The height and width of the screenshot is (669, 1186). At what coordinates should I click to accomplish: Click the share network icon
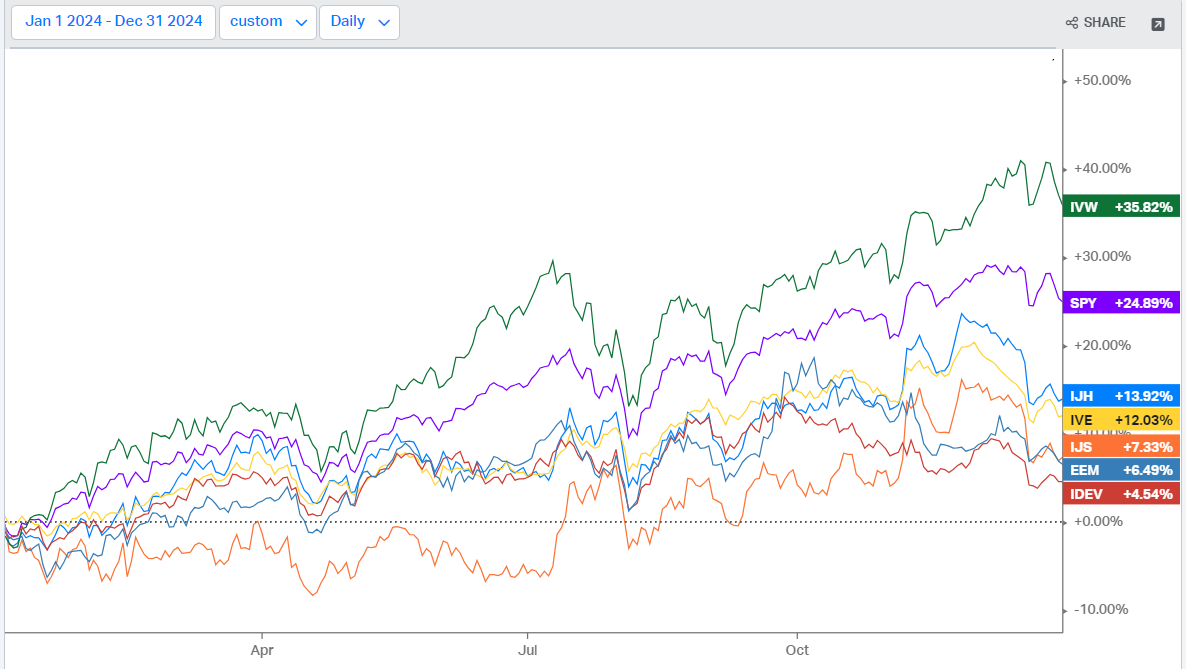point(1072,23)
